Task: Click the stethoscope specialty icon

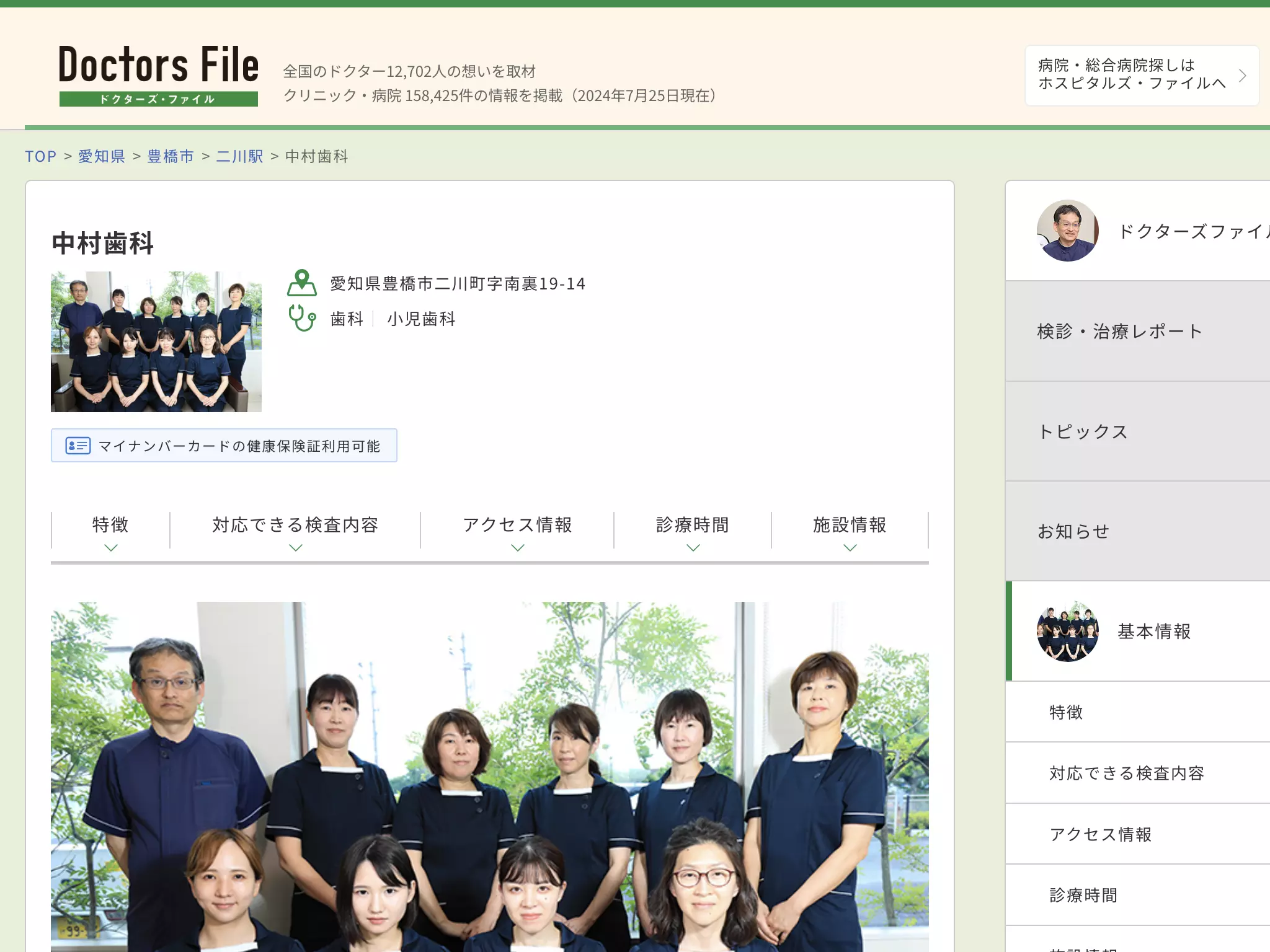Action: 302,318
